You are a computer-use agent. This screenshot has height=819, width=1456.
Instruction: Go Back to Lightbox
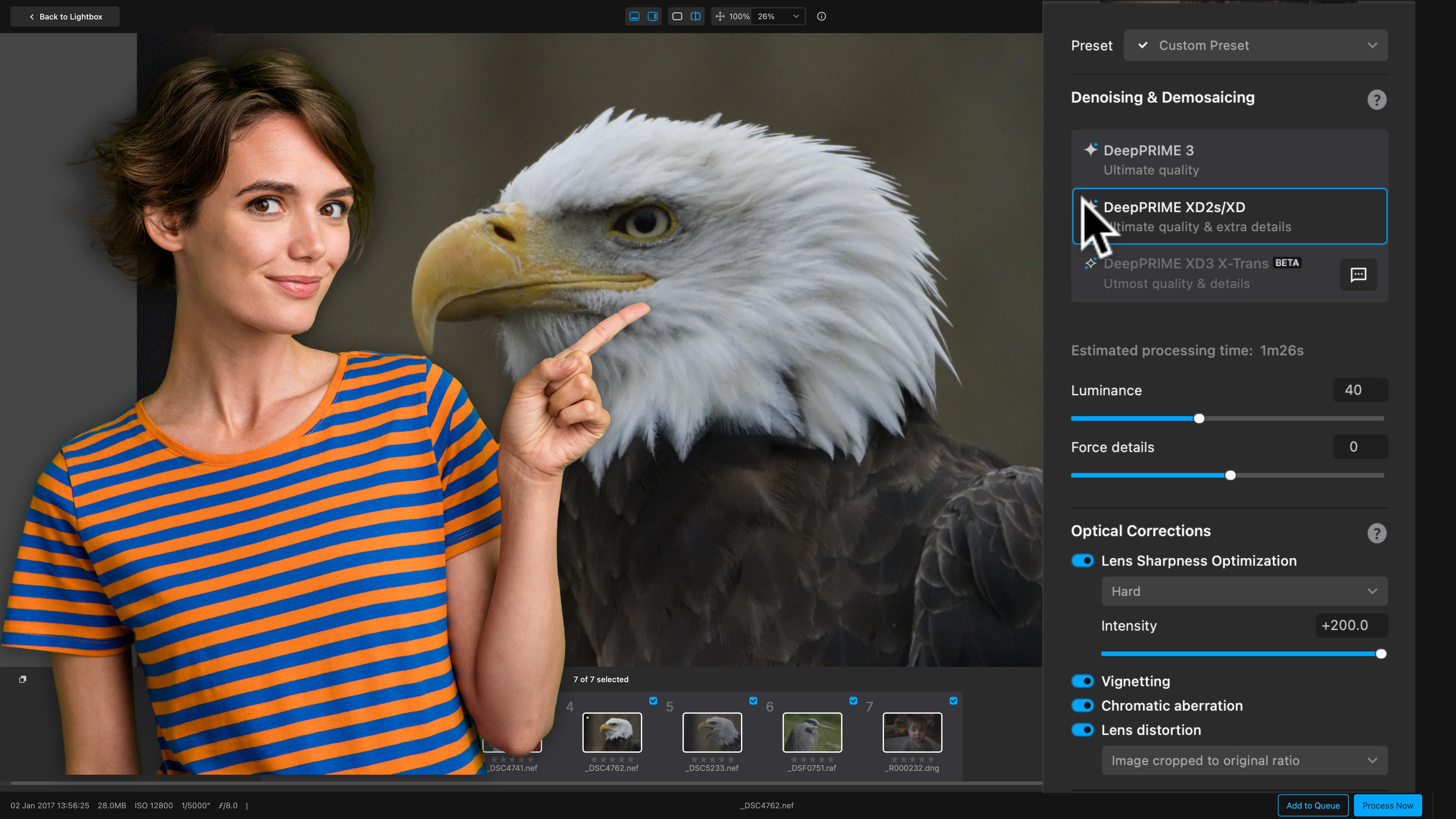[65, 16]
